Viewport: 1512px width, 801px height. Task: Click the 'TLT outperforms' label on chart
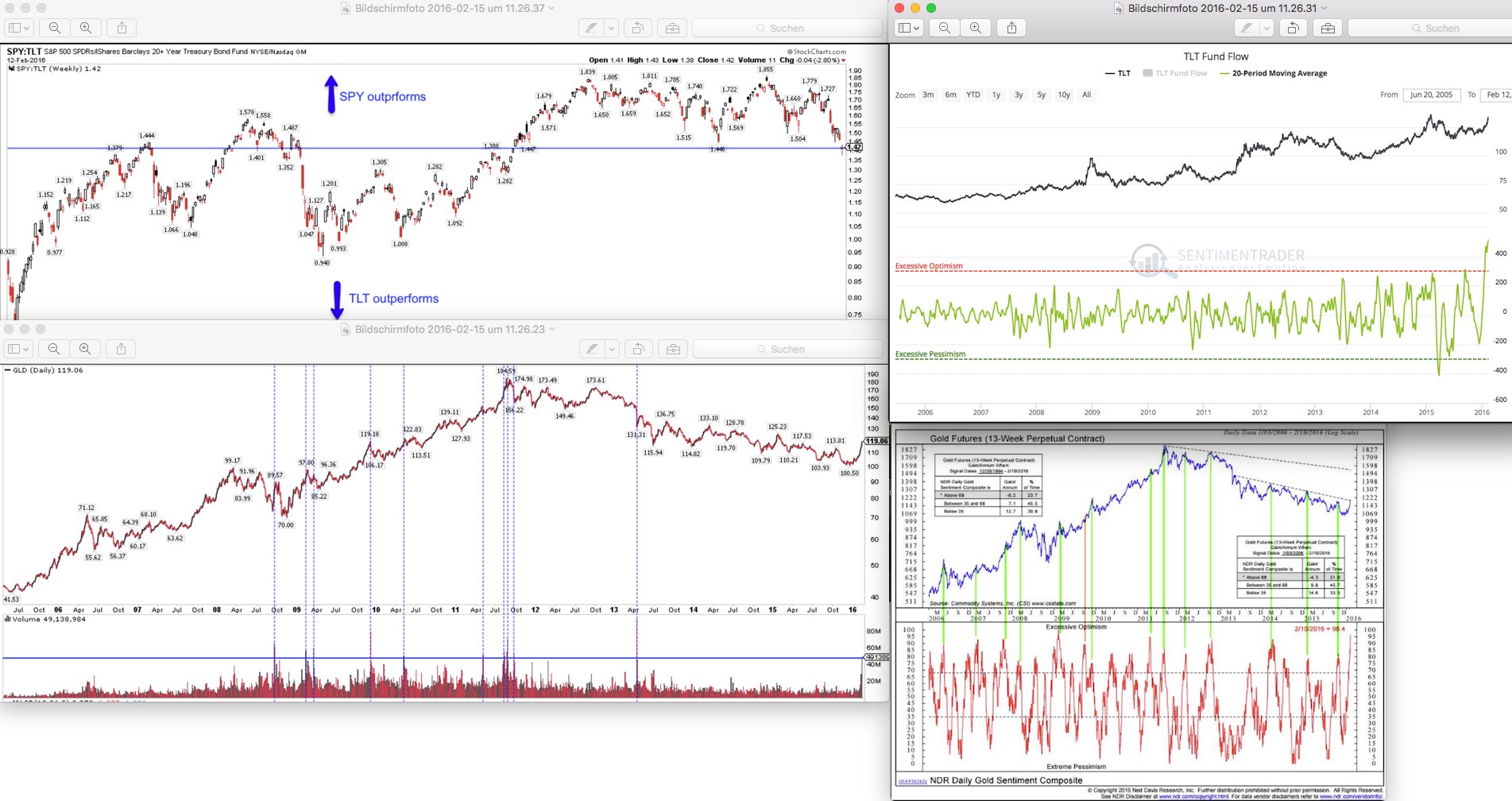click(x=393, y=298)
